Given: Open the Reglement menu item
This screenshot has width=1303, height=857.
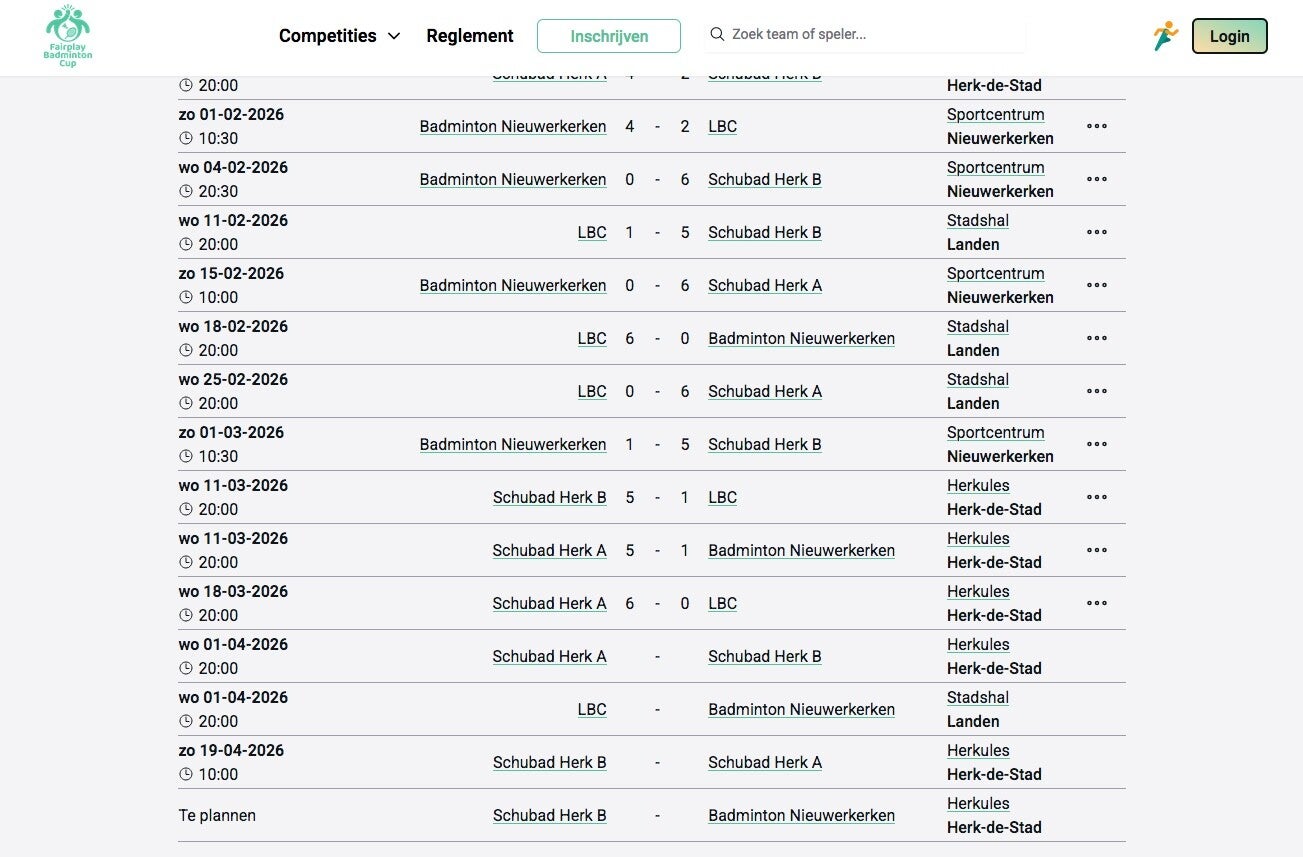Looking at the screenshot, I should click(x=469, y=36).
